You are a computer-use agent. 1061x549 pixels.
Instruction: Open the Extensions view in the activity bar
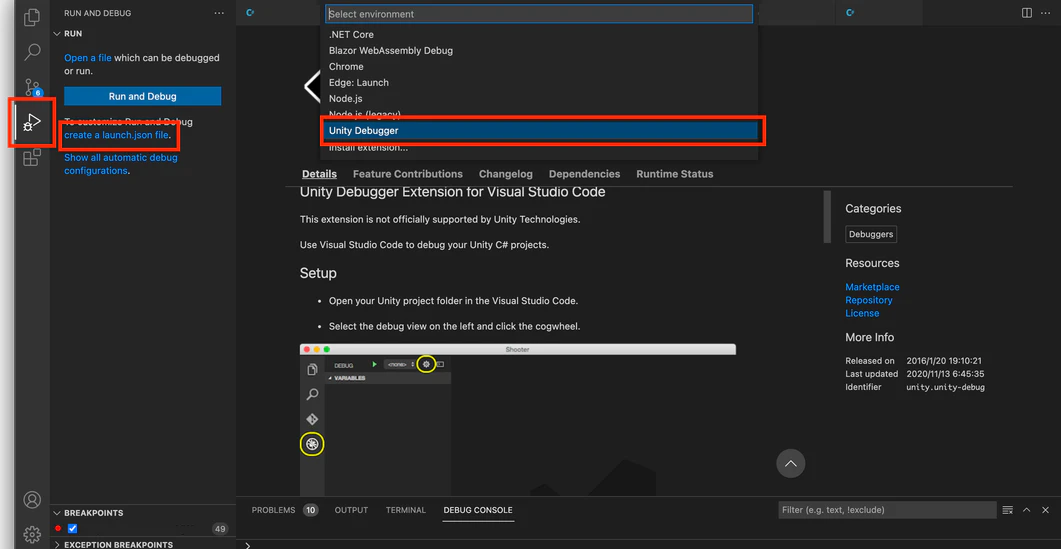32,157
